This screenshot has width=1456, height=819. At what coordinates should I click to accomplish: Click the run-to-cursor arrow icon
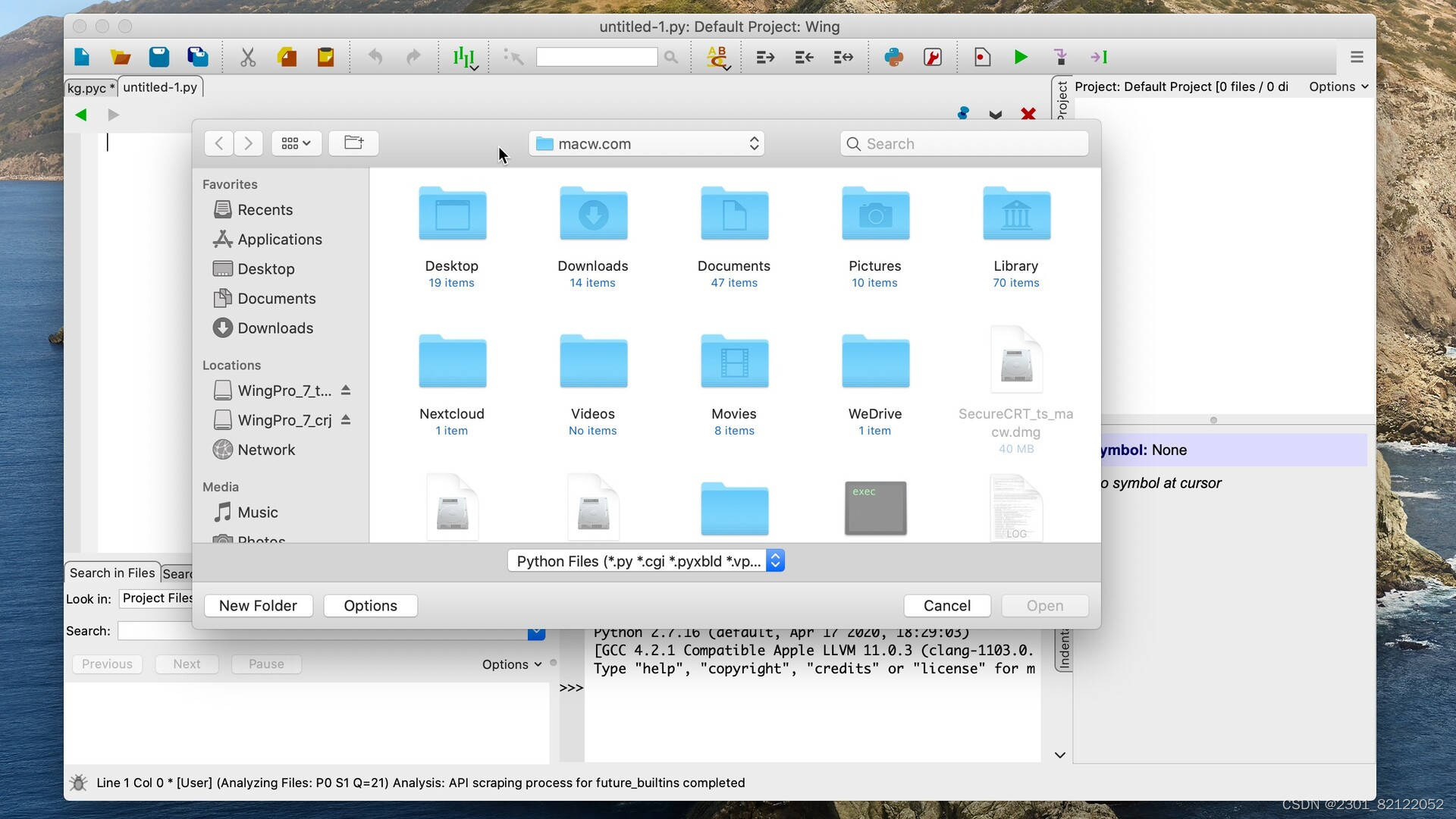(1099, 57)
